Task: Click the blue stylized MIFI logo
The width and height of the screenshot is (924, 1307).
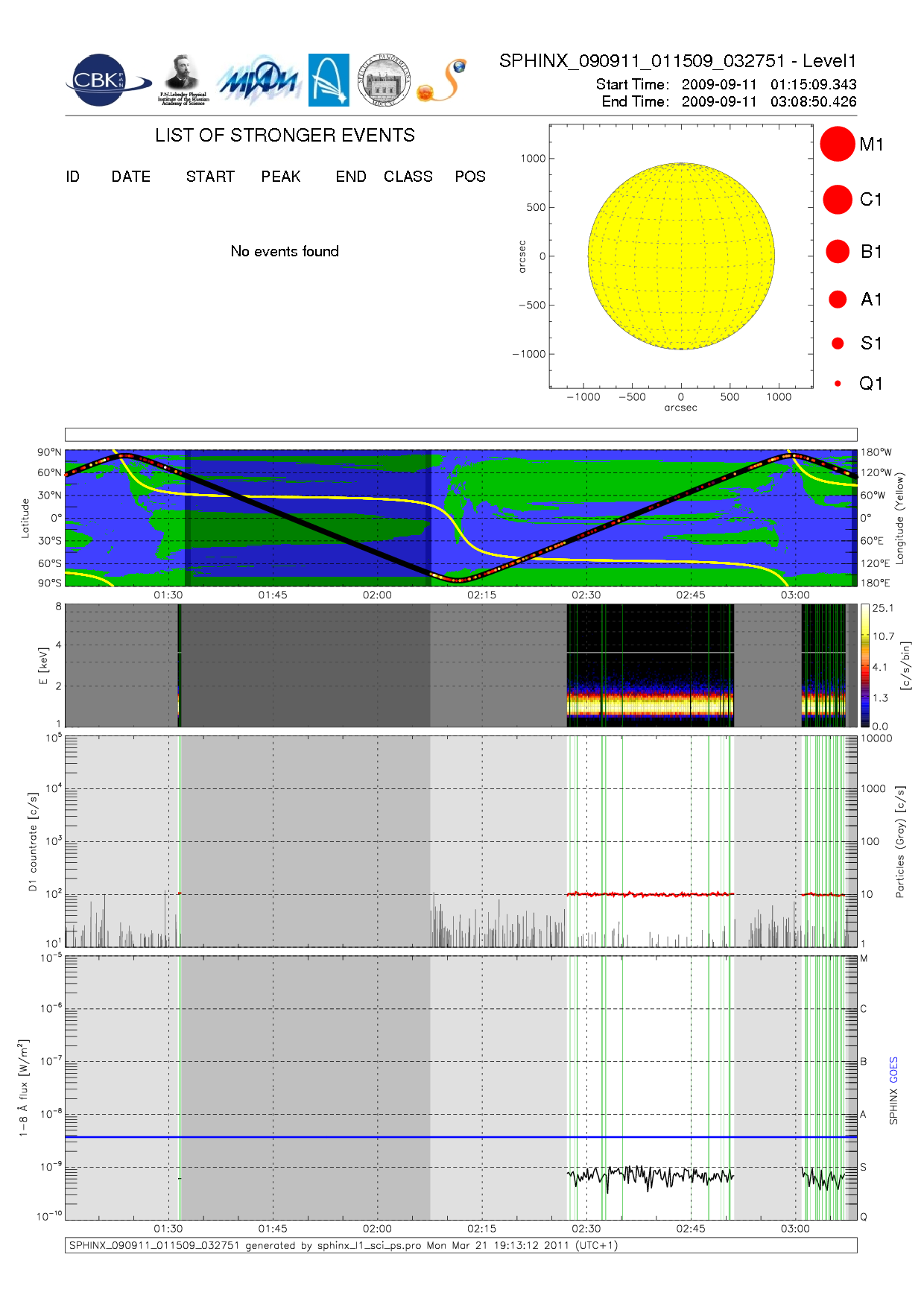Action: (x=259, y=80)
